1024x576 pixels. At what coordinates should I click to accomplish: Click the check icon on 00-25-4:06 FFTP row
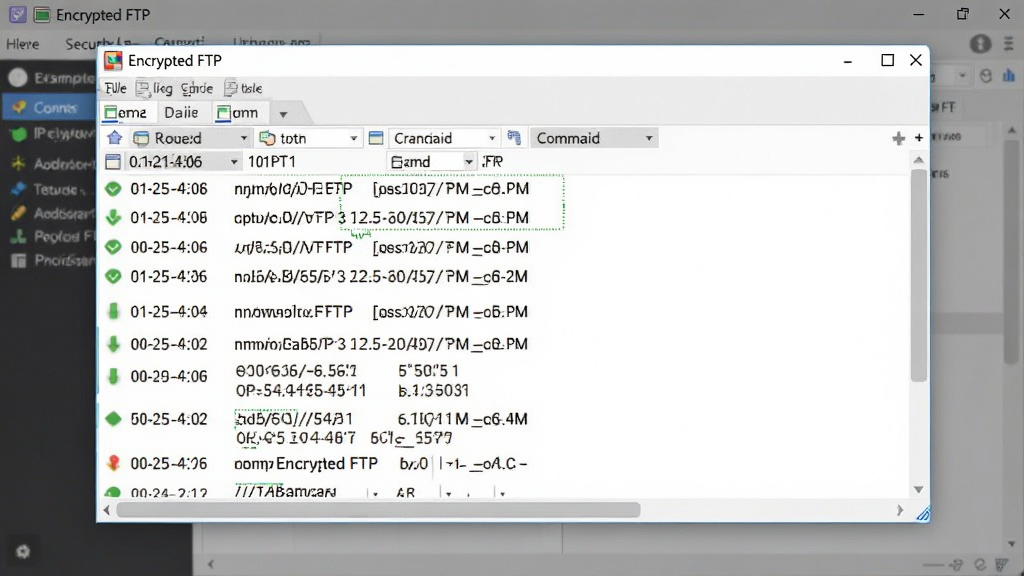pyautogui.click(x=113, y=248)
